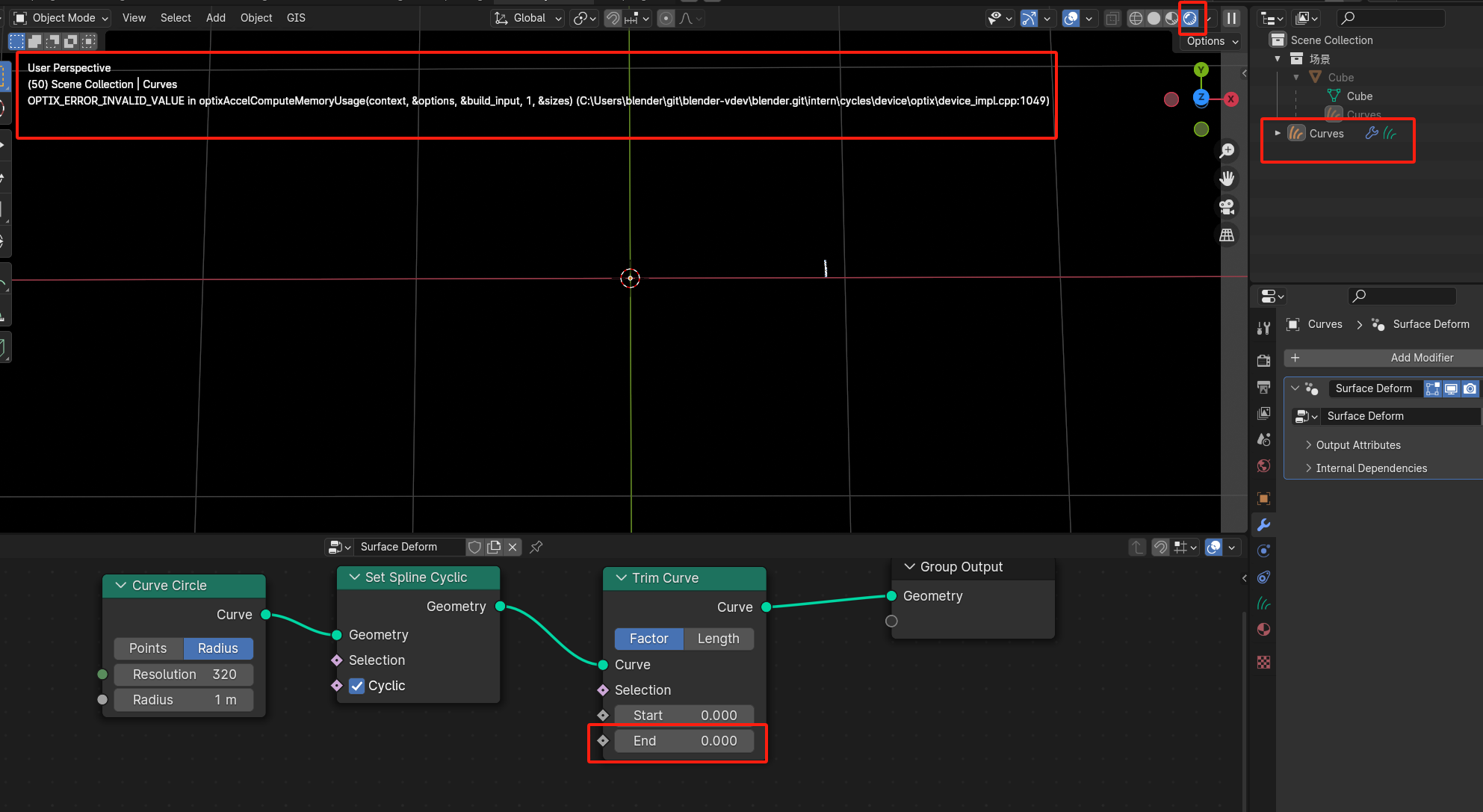This screenshot has height=812, width=1483.
Task: Click the viewport zoom magnifier gizmo
Action: [x=1227, y=151]
